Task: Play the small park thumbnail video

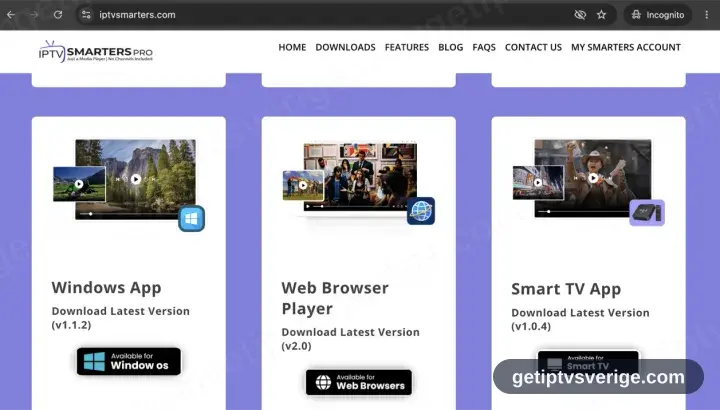Action: click(x=303, y=185)
